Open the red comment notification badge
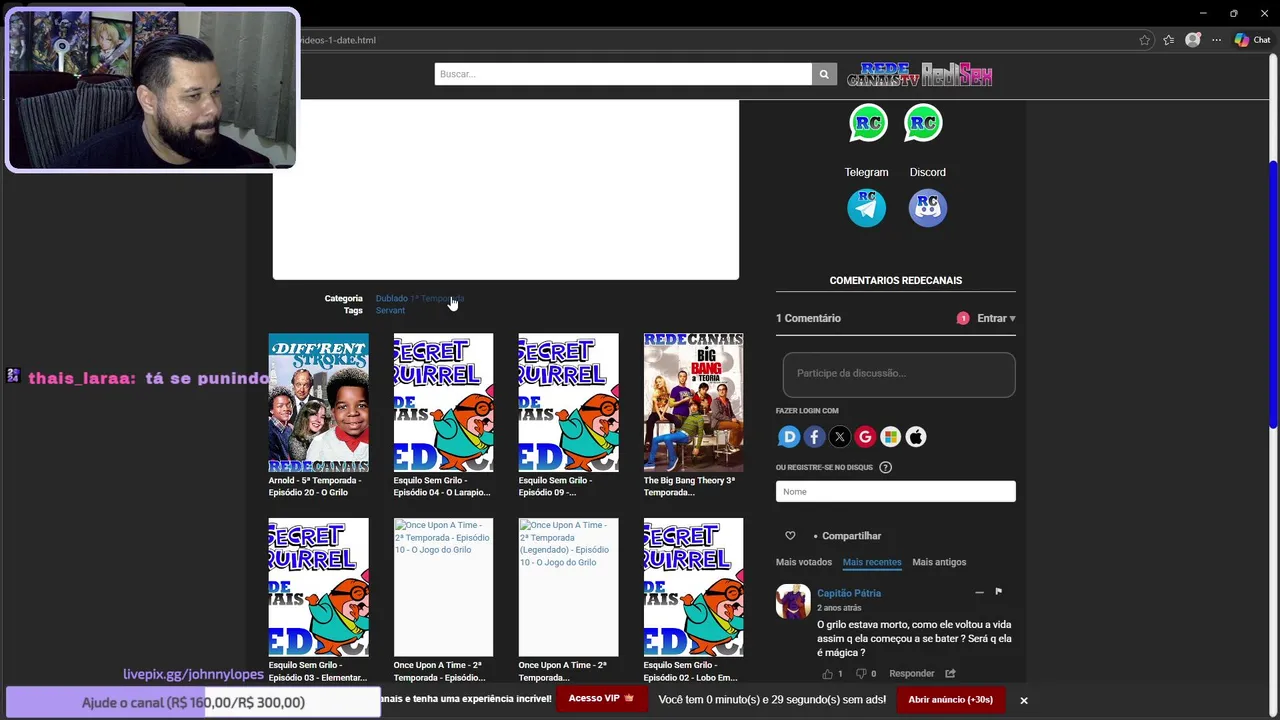The image size is (1280, 720). click(x=963, y=318)
